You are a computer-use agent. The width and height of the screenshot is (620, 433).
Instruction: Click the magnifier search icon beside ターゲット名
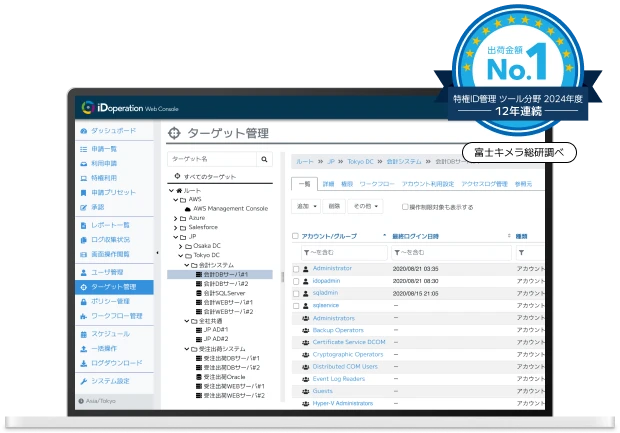[x=264, y=159]
